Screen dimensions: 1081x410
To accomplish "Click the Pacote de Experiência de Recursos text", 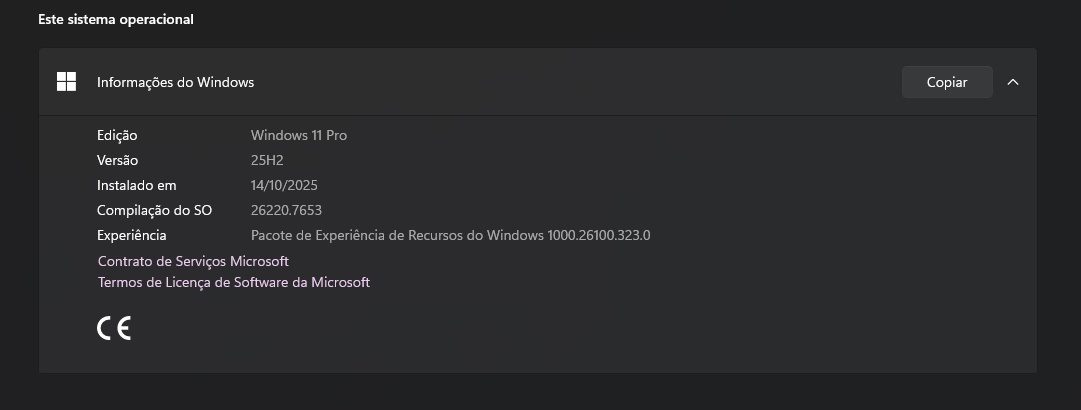I will point(397,235).
